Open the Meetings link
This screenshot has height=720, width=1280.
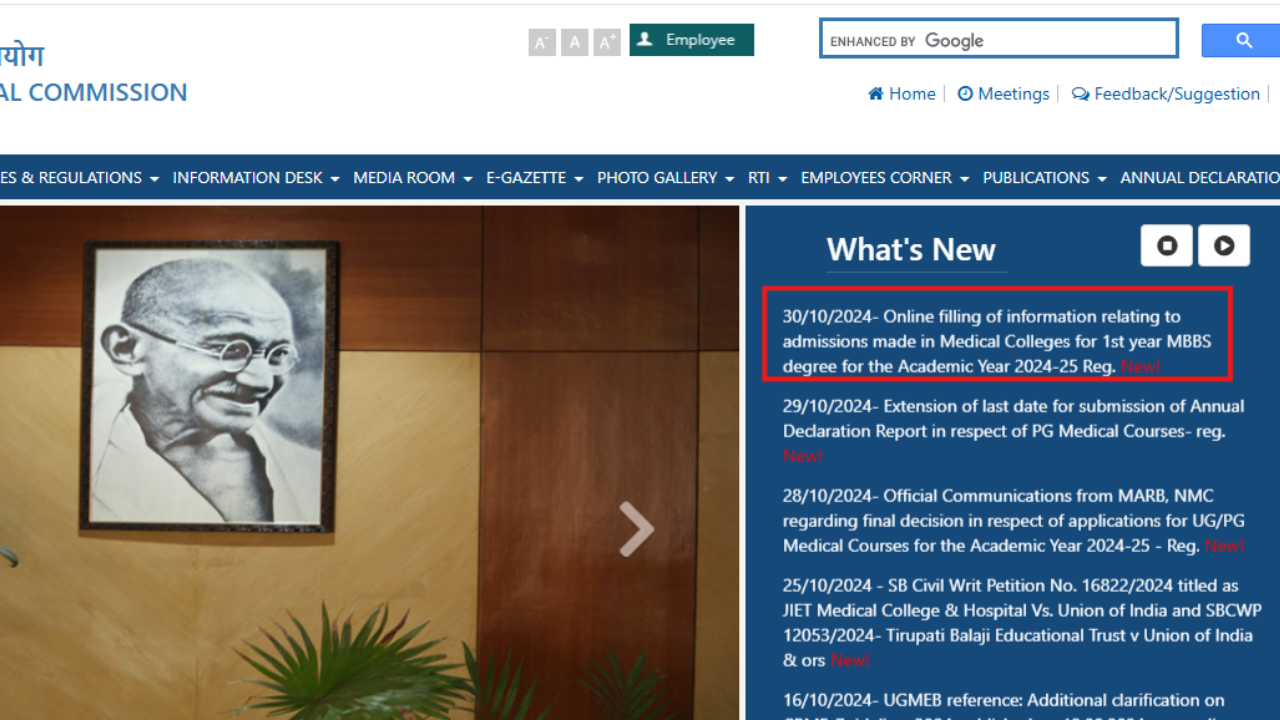pos(1004,94)
